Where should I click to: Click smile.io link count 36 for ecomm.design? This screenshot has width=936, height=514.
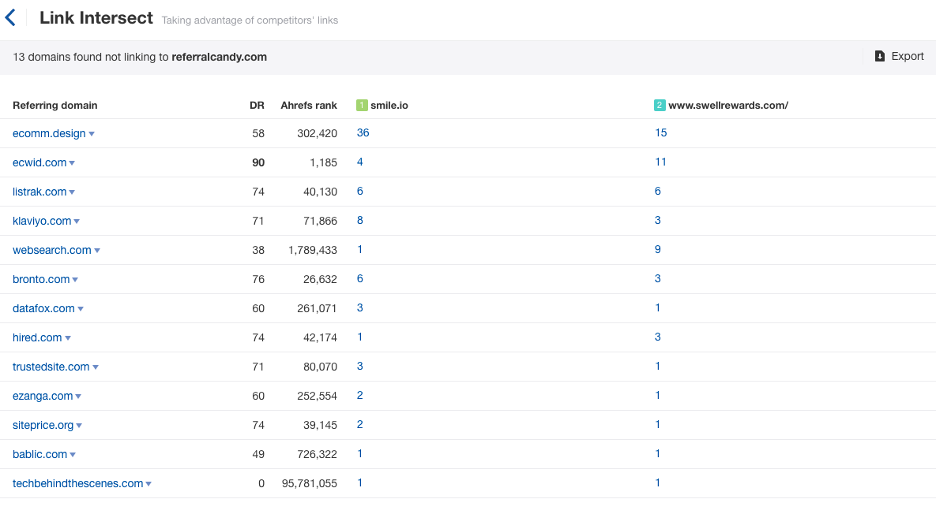click(363, 133)
